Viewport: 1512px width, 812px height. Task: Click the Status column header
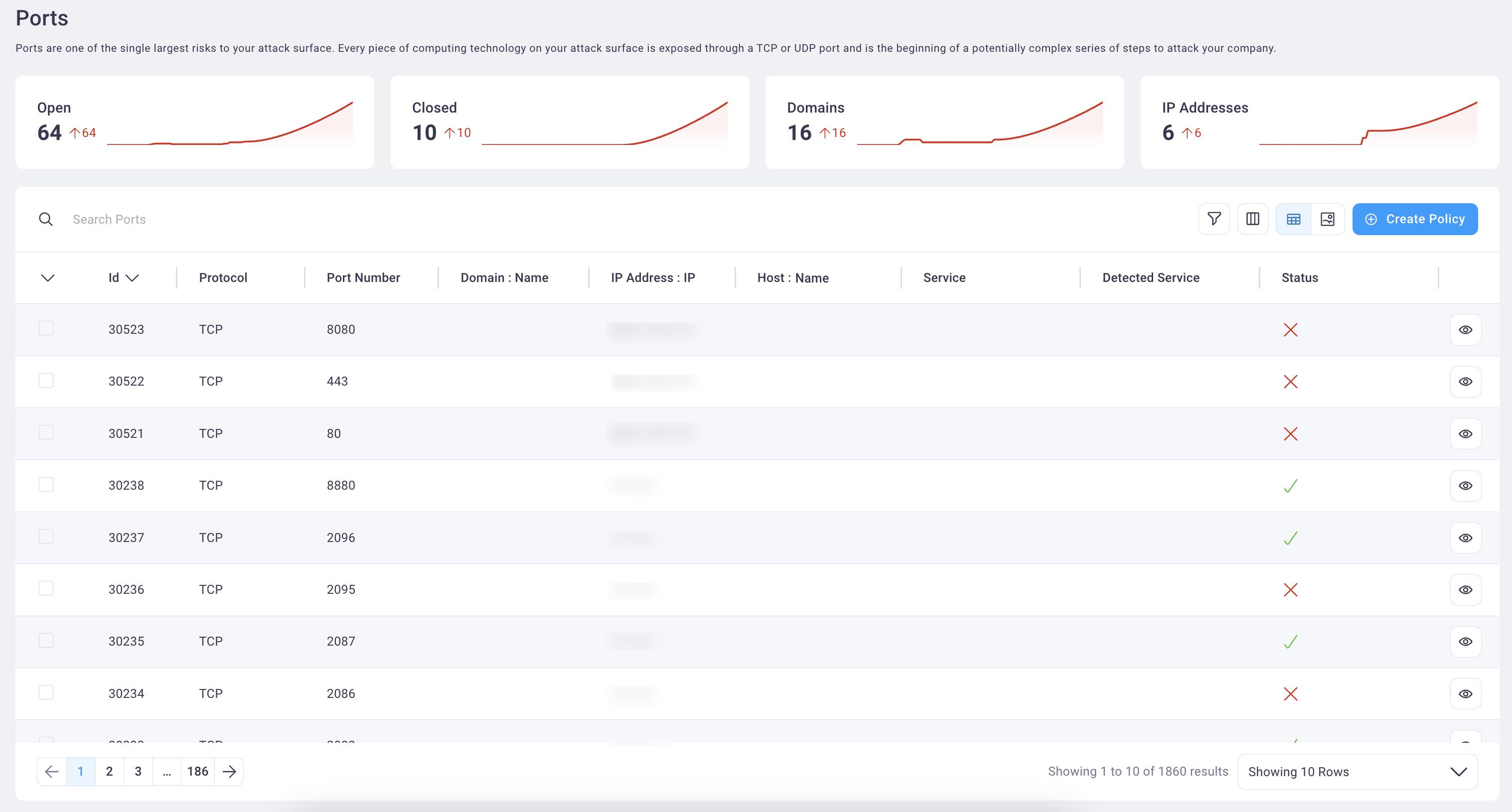pos(1300,277)
